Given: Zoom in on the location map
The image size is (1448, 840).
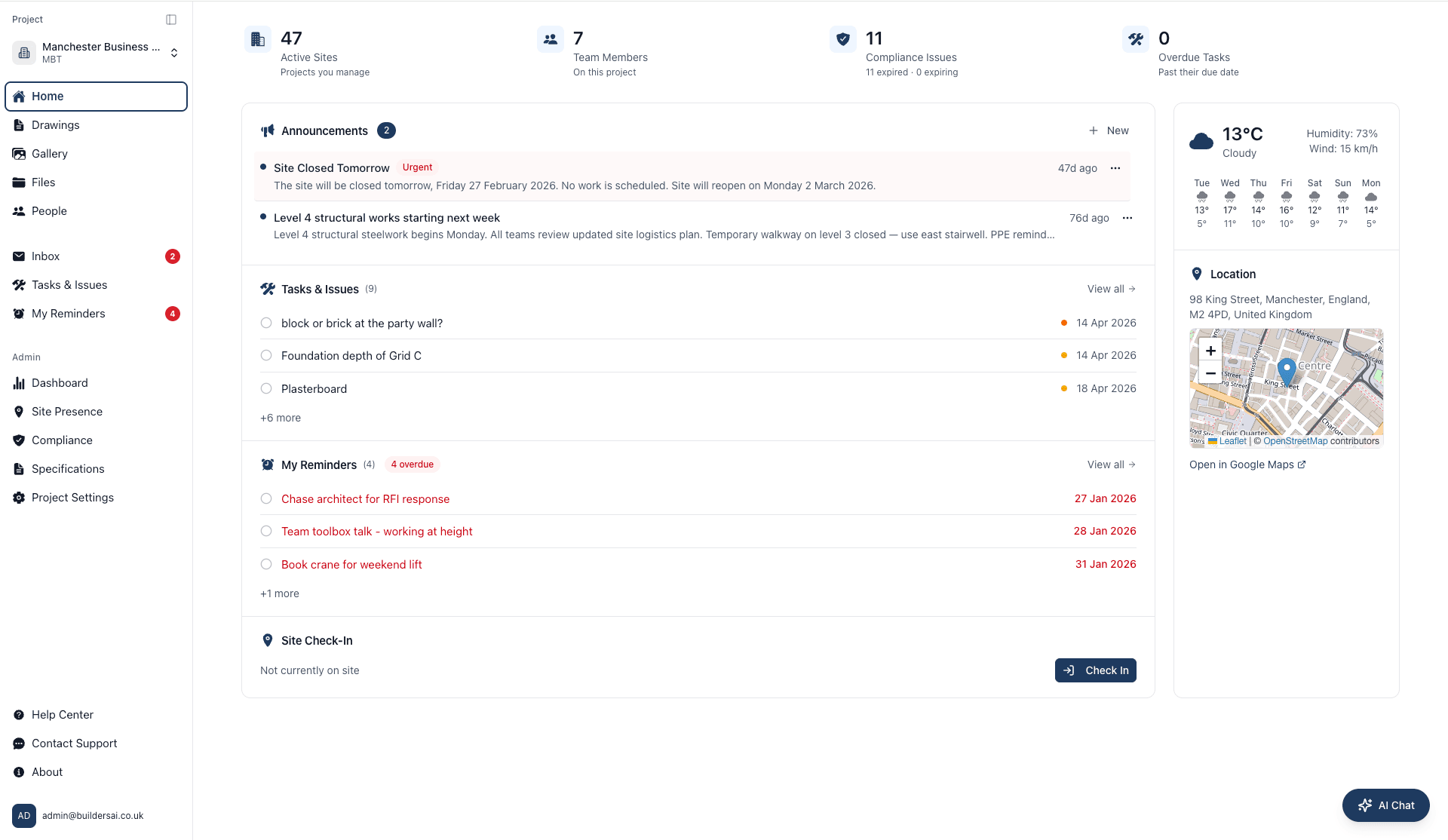Looking at the screenshot, I should [1210, 351].
